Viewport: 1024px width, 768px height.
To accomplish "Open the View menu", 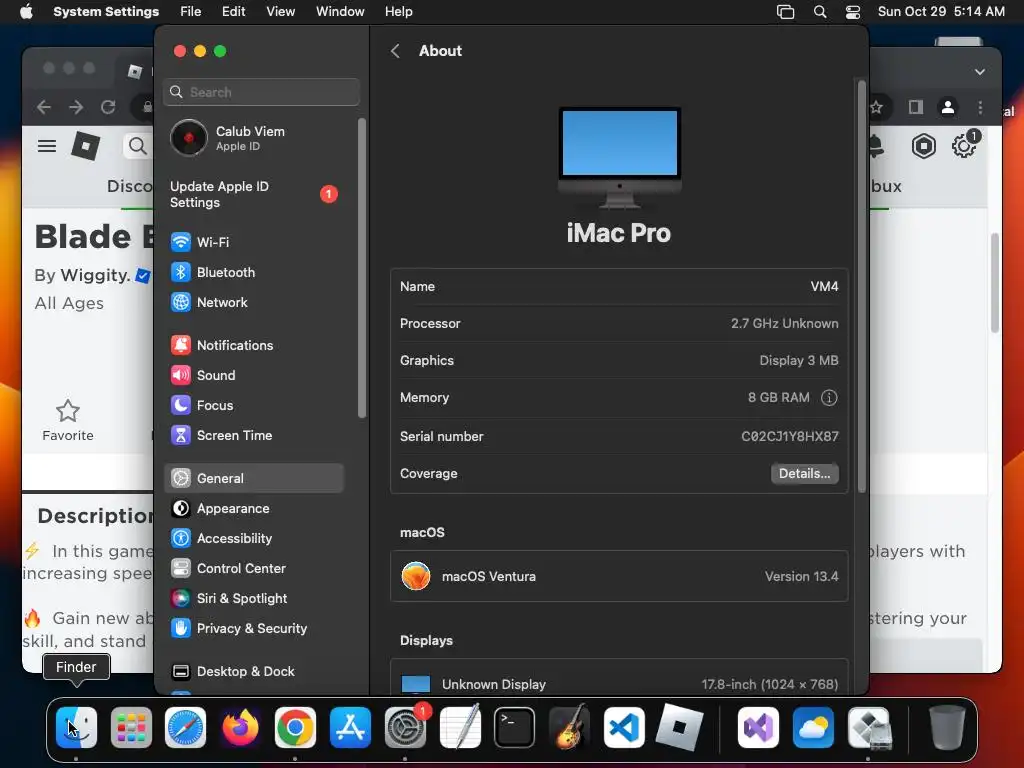I will coord(280,12).
